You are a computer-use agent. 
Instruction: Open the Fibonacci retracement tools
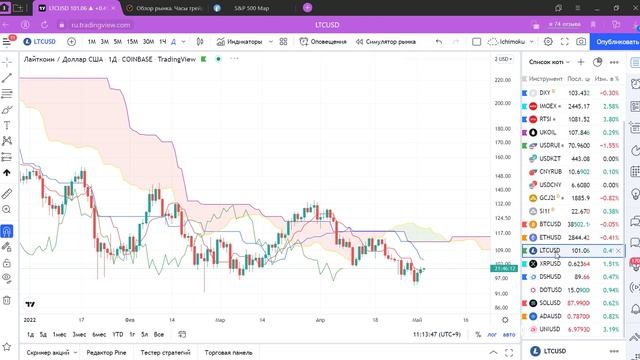pos(7,94)
